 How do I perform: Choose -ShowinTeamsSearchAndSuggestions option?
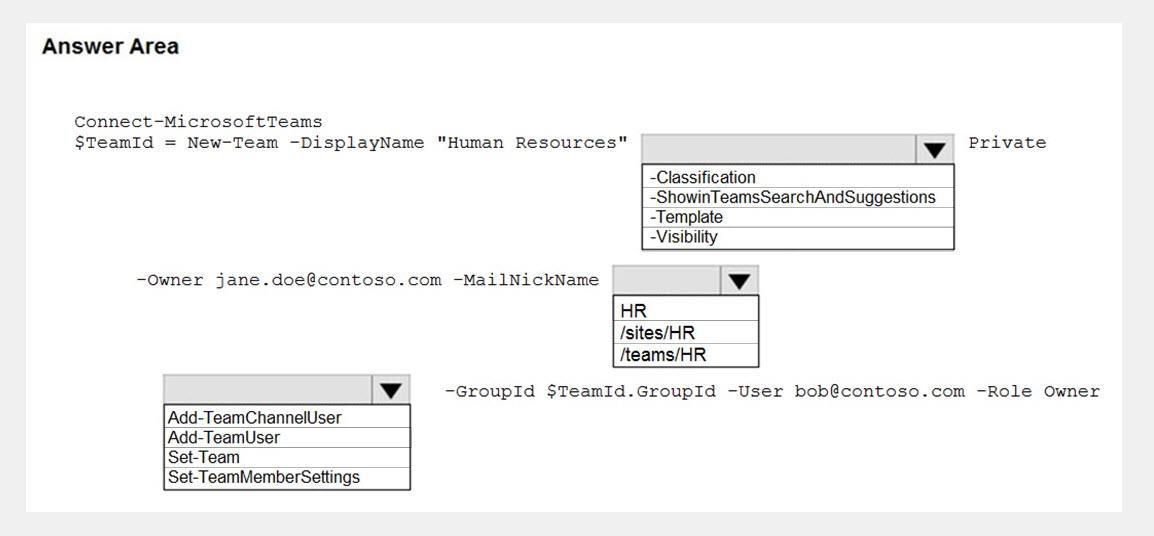click(x=798, y=197)
